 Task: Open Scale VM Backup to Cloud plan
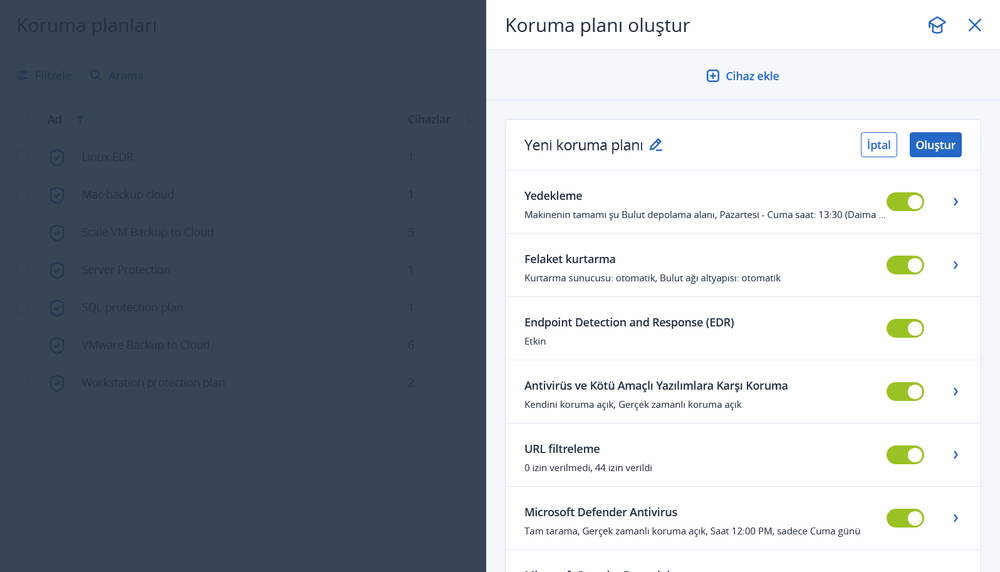pyautogui.click(x=147, y=232)
